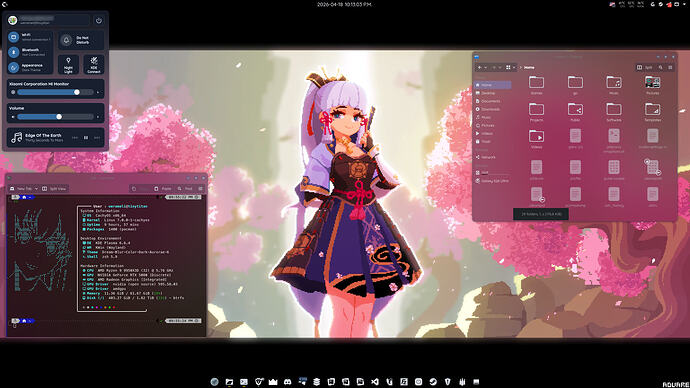
Task: Go forward in the file manager
Action: (494, 67)
